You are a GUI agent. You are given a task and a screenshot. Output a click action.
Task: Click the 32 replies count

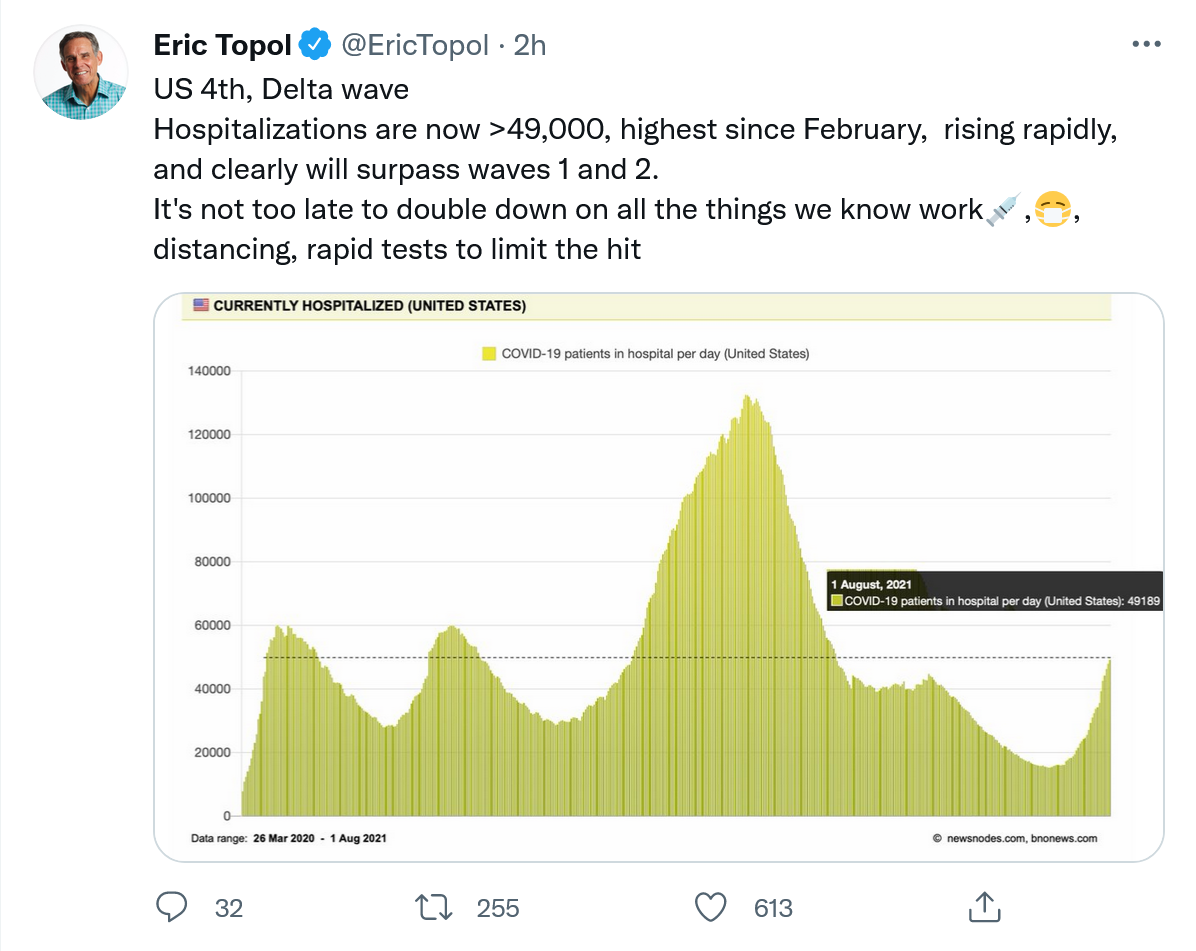pyautogui.click(x=229, y=908)
